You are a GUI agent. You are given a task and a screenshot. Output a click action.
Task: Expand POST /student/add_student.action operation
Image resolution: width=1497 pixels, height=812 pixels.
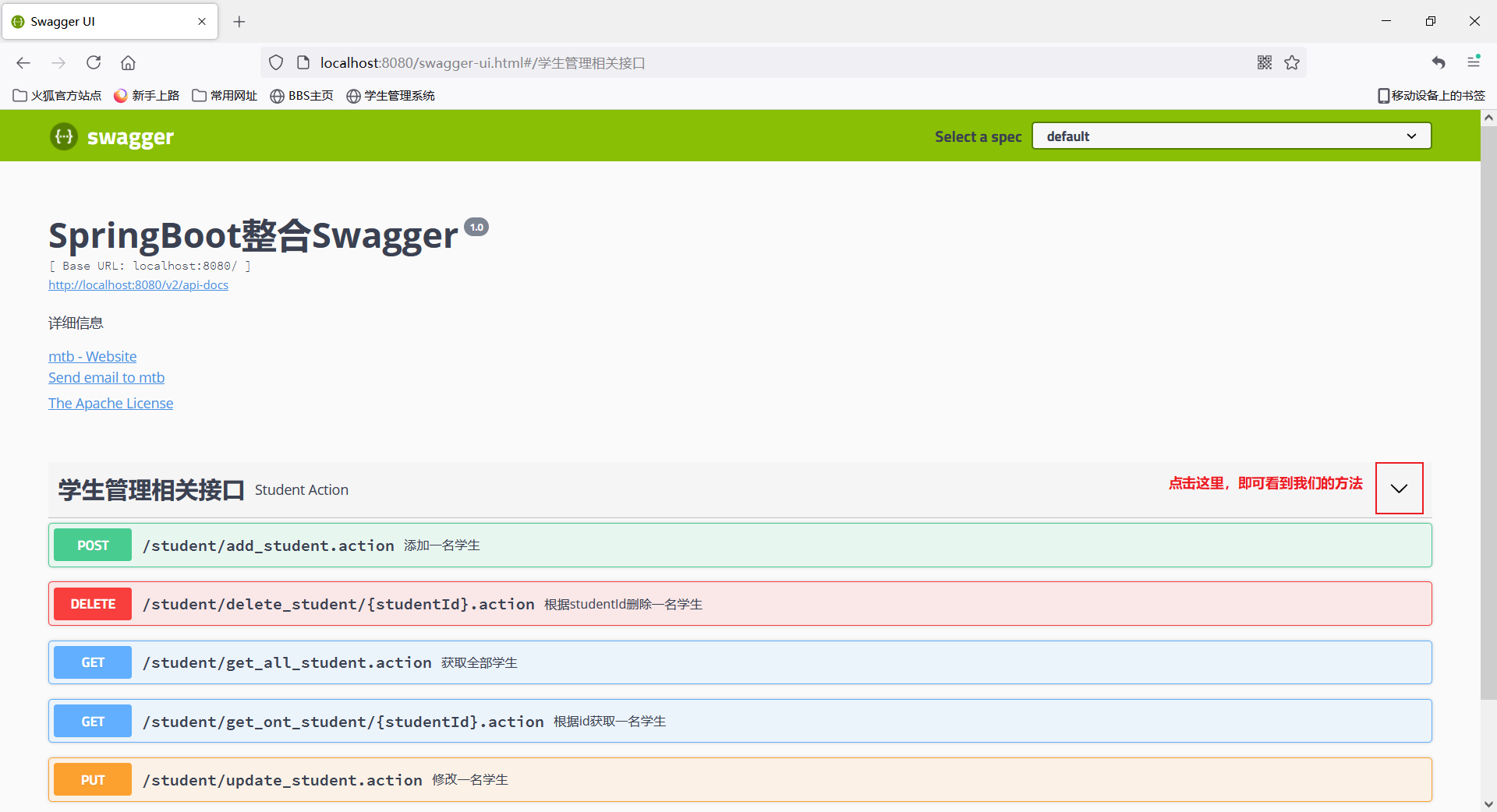pyautogui.click(x=740, y=545)
